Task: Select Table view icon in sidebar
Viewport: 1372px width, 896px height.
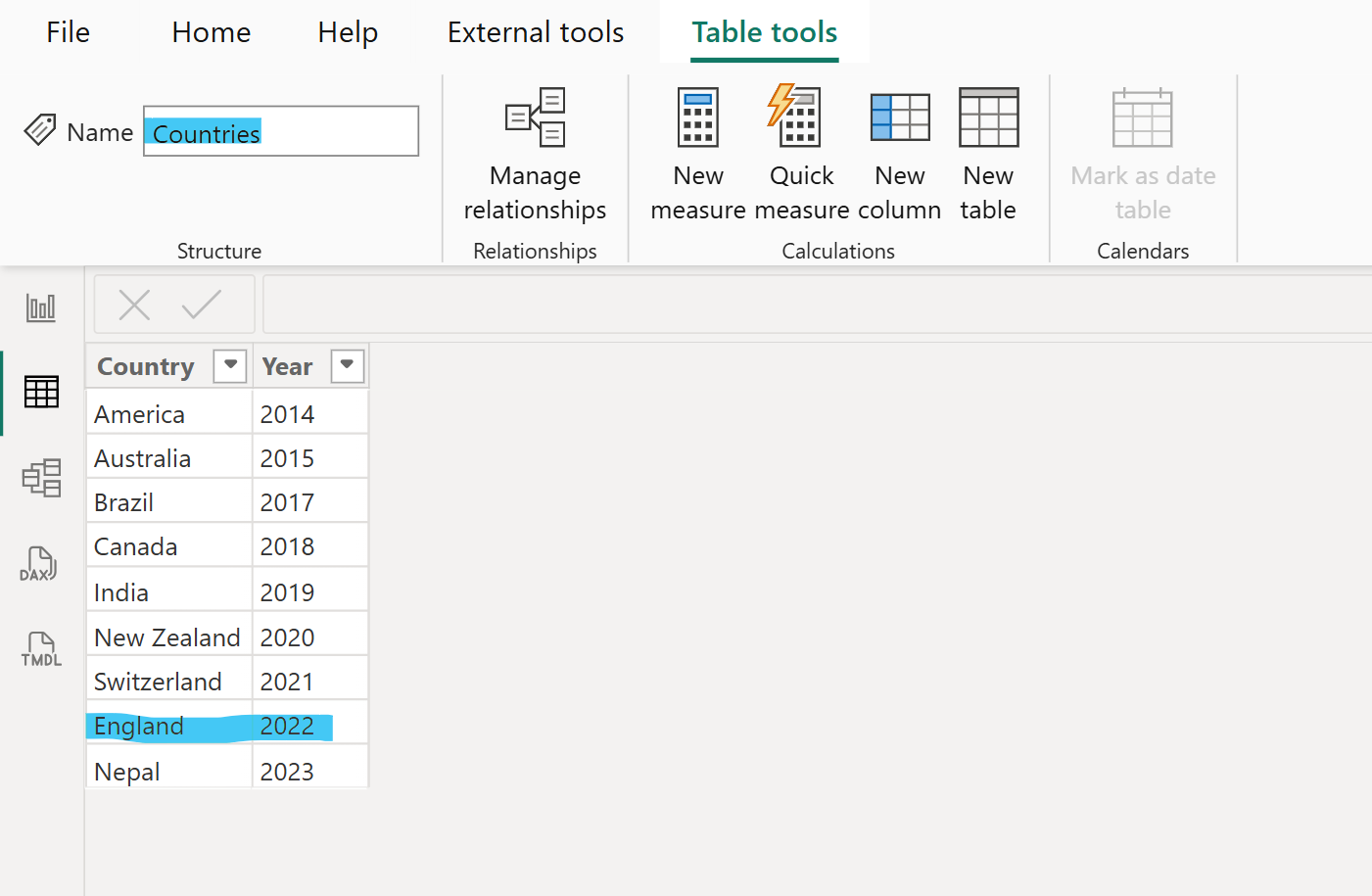Action: point(41,393)
